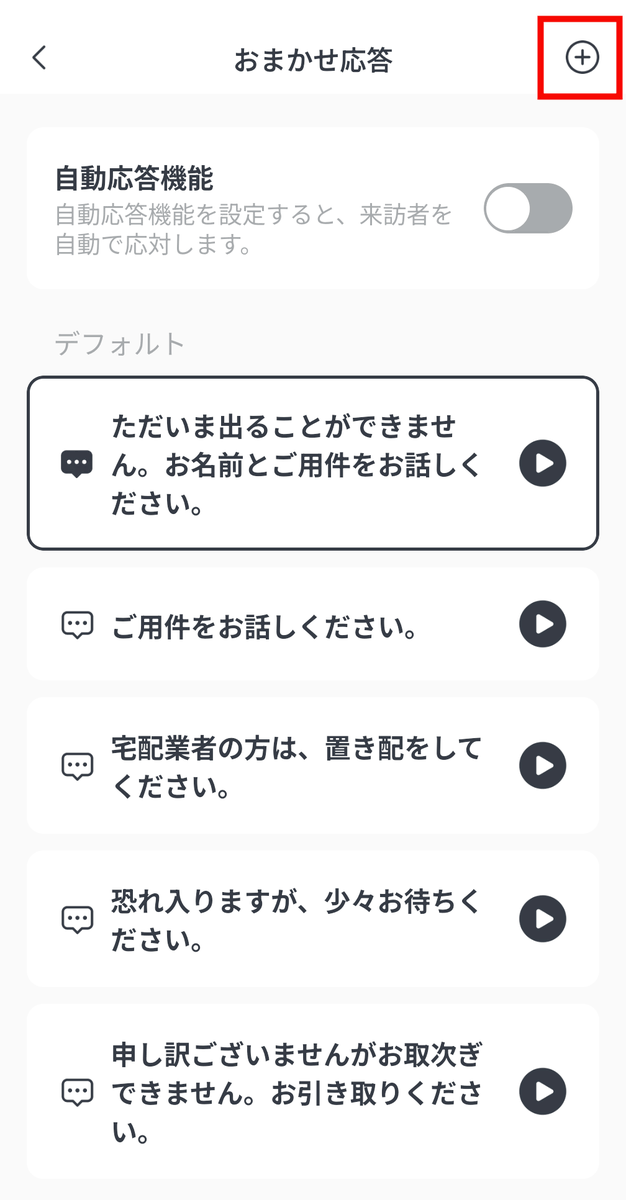Image resolution: width=626 pixels, height=1200 pixels.
Task: Play the ただいま出ることができません message
Action: pyautogui.click(x=543, y=463)
